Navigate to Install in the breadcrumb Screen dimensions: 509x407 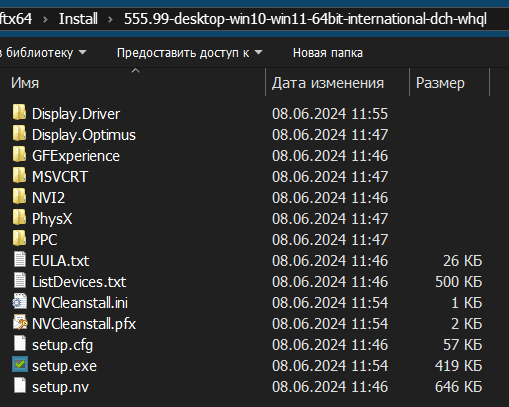point(78,19)
